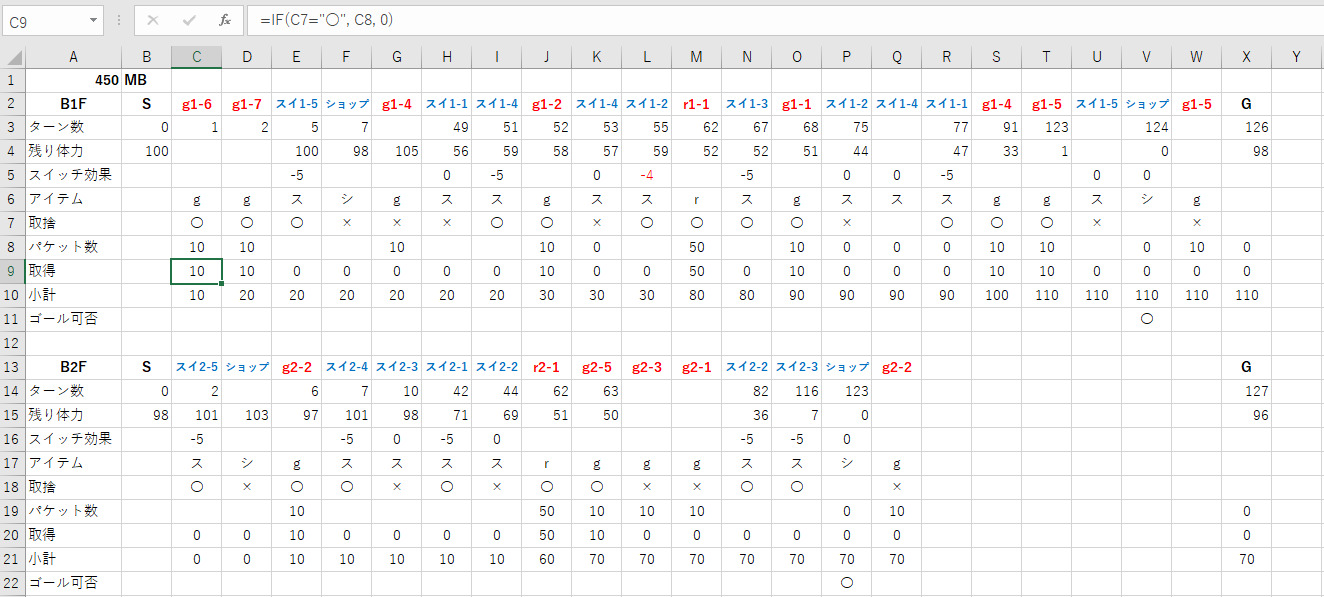Select column header X
1324x597 pixels.
click(x=1246, y=57)
